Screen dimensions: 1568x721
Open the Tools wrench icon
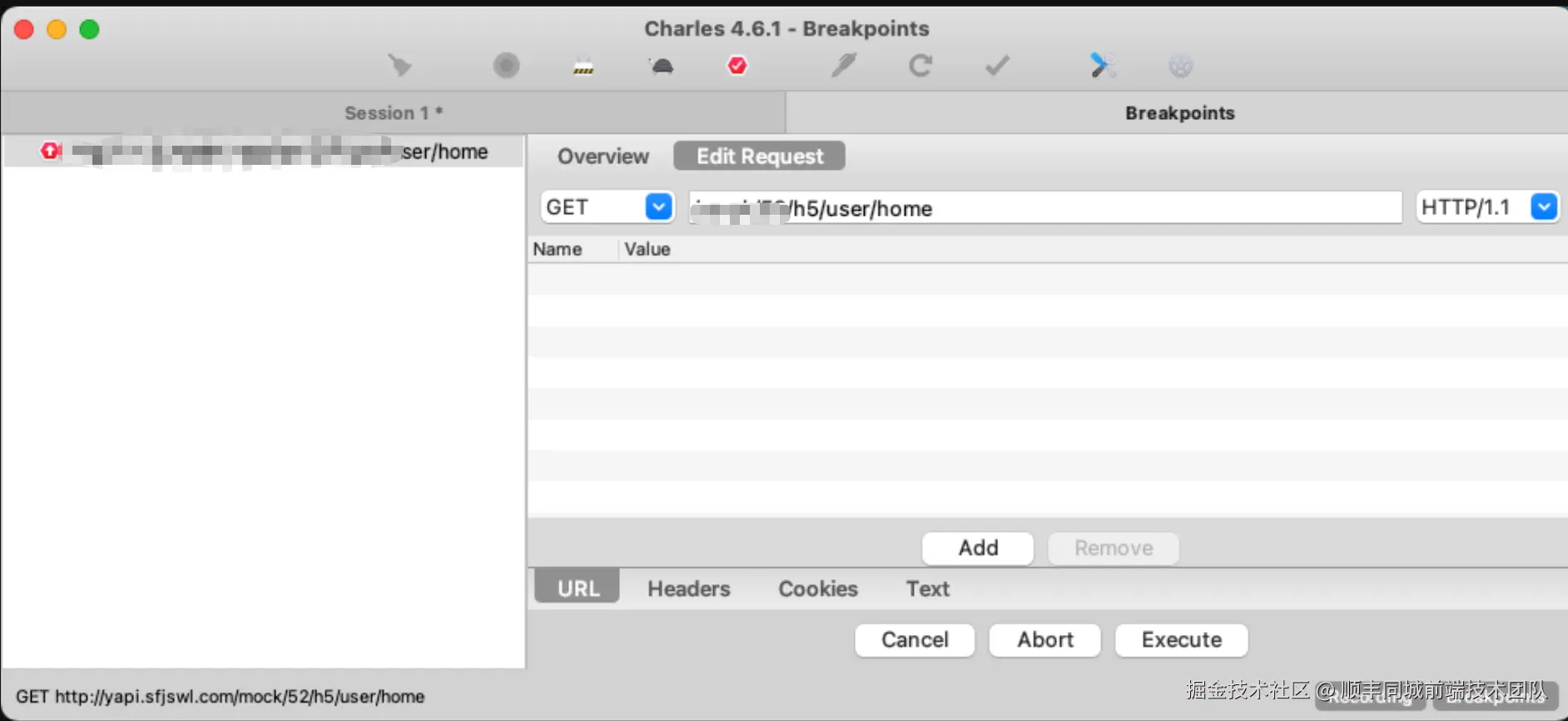[1103, 65]
